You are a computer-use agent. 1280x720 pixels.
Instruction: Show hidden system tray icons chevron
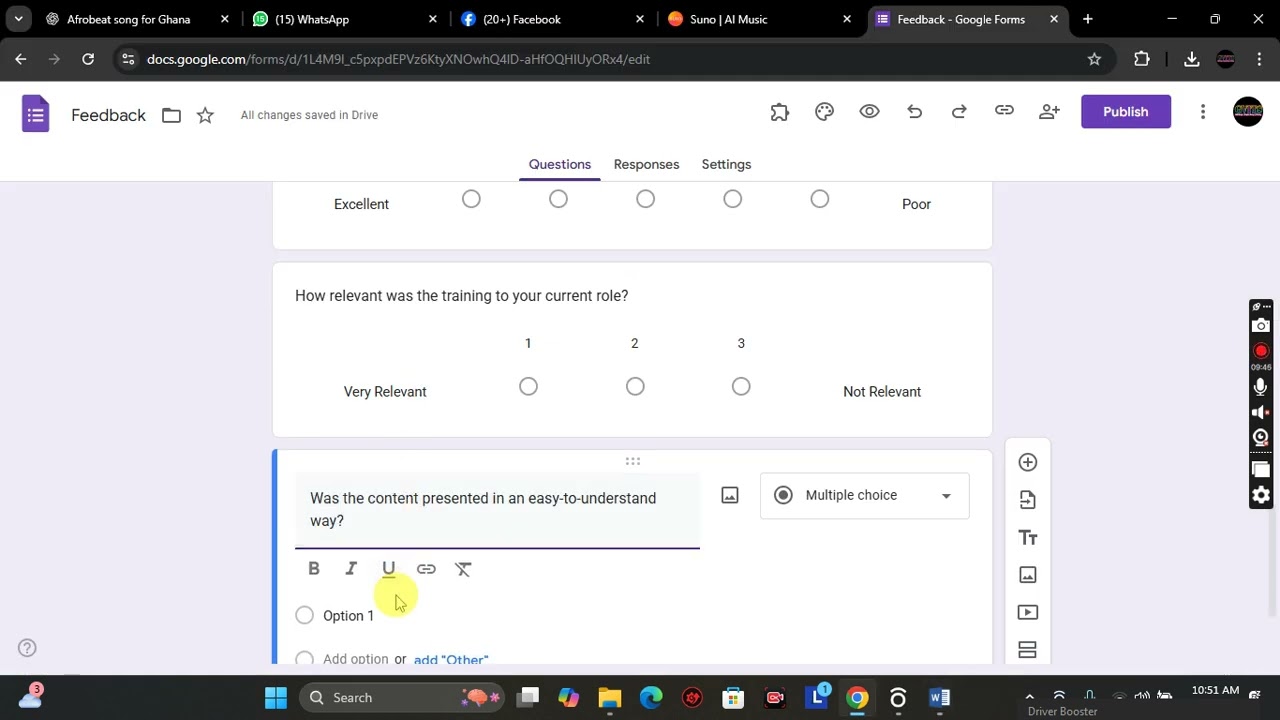point(1029,697)
